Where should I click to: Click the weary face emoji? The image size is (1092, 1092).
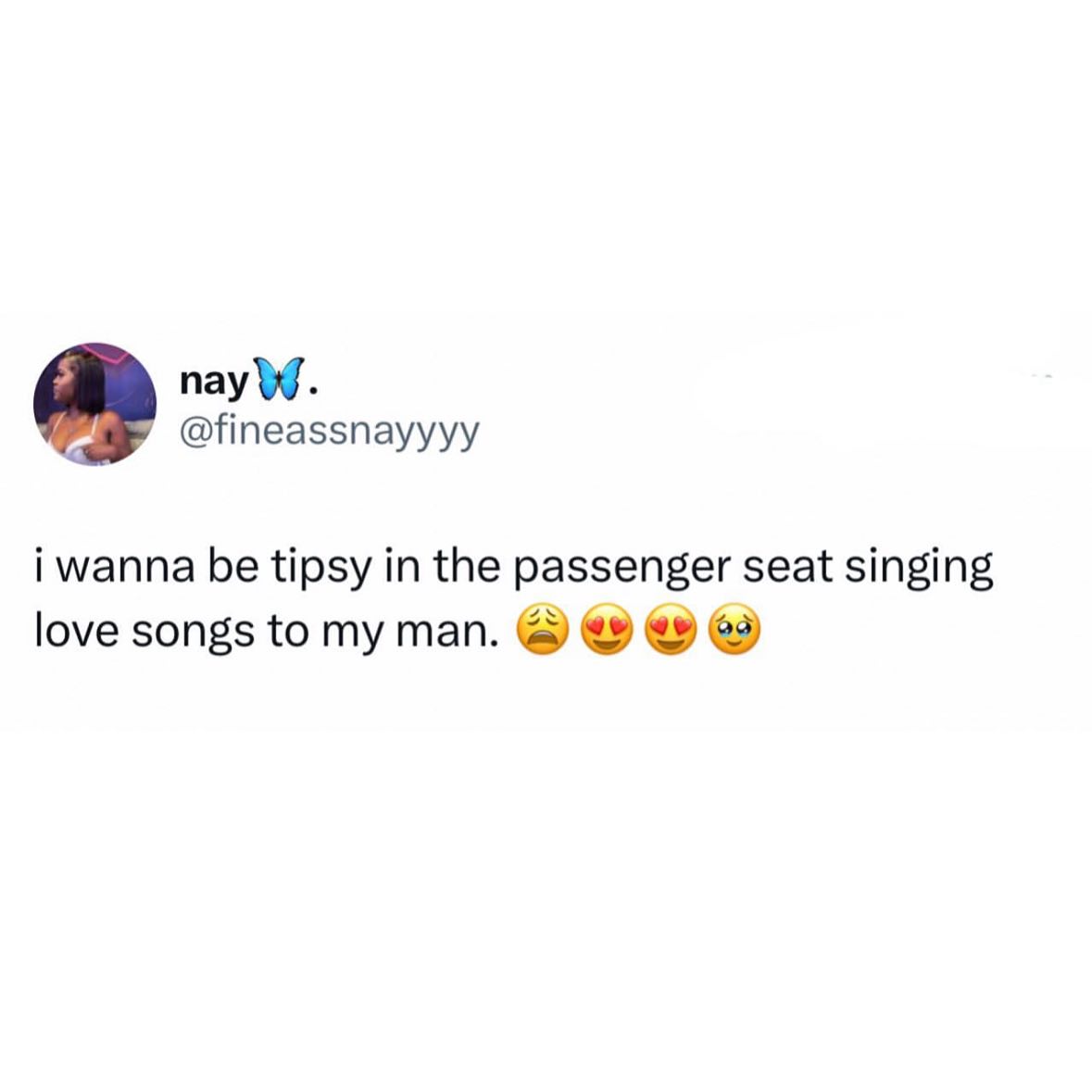point(543,630)
